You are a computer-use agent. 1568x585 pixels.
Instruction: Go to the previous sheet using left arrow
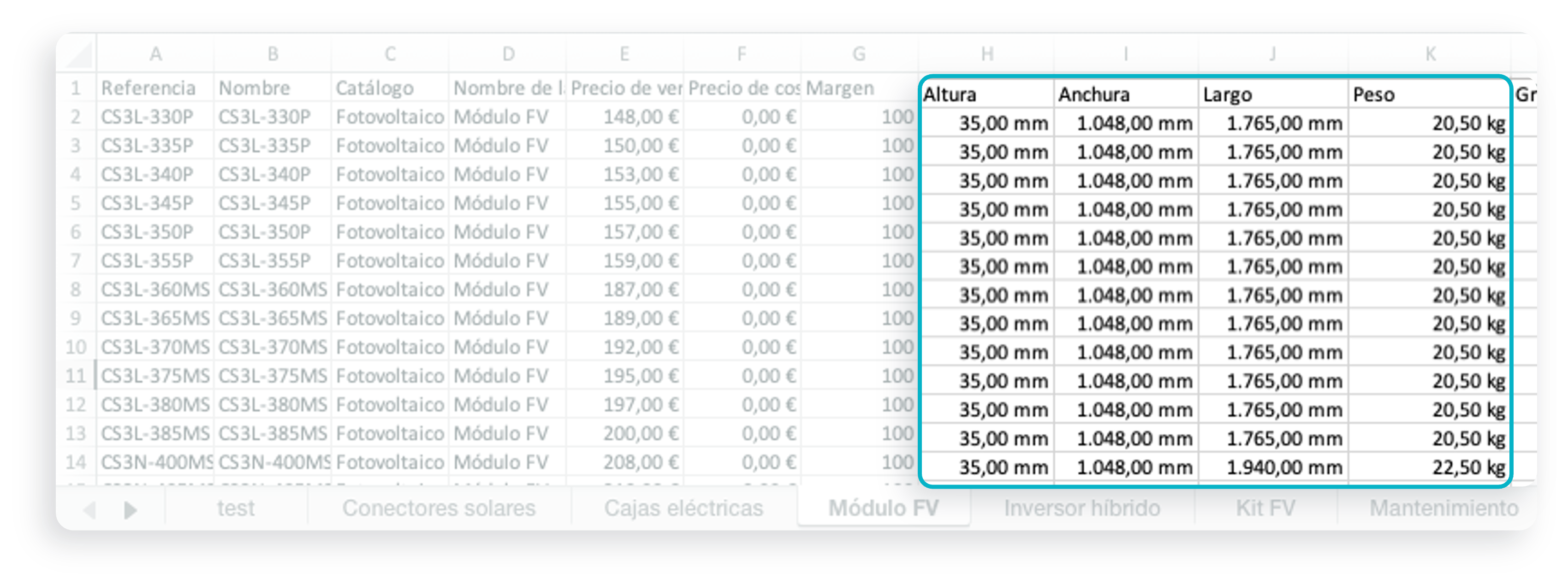point(90,509)
